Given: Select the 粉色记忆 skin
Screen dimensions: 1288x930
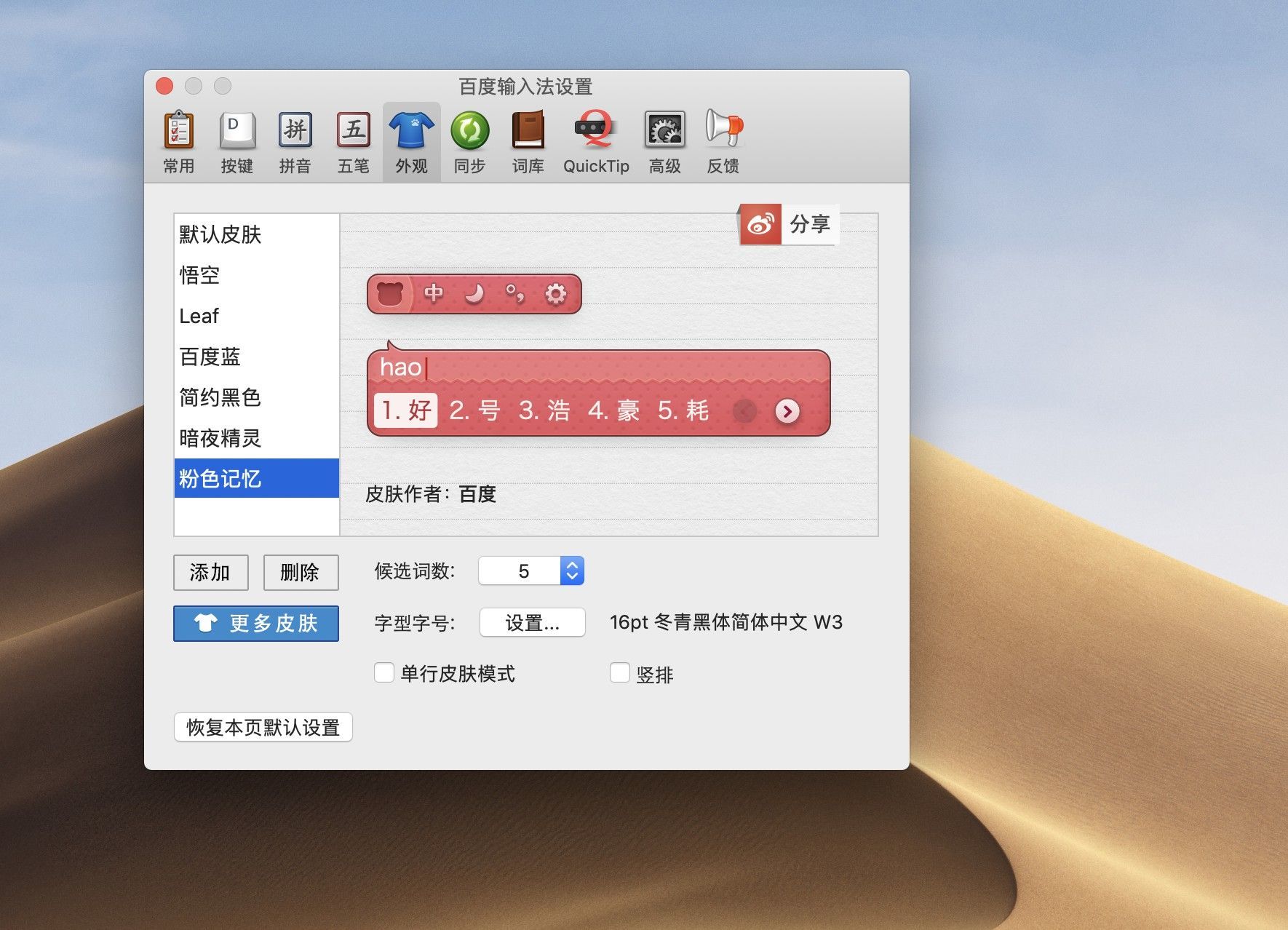Looking at the screenshot, I should pyautogui.click(x=257, y=478).
